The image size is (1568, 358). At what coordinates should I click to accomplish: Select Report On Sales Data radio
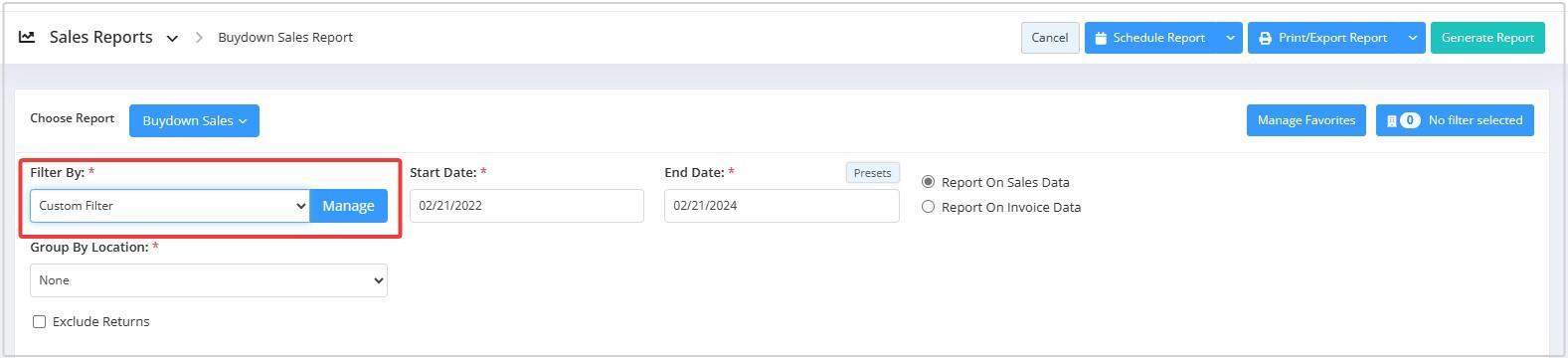(928, 182)
